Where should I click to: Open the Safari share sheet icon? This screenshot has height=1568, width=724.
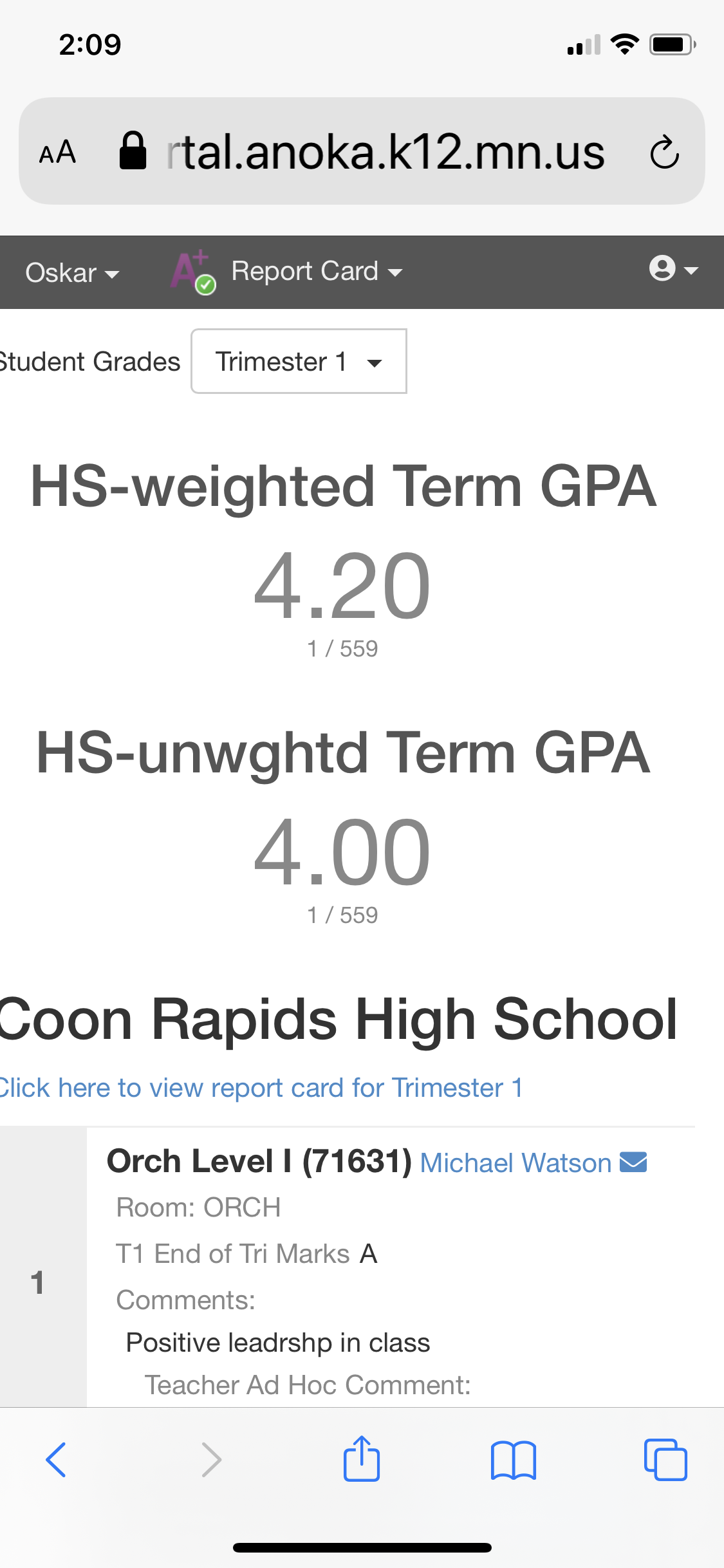[x=362, y=1460]
